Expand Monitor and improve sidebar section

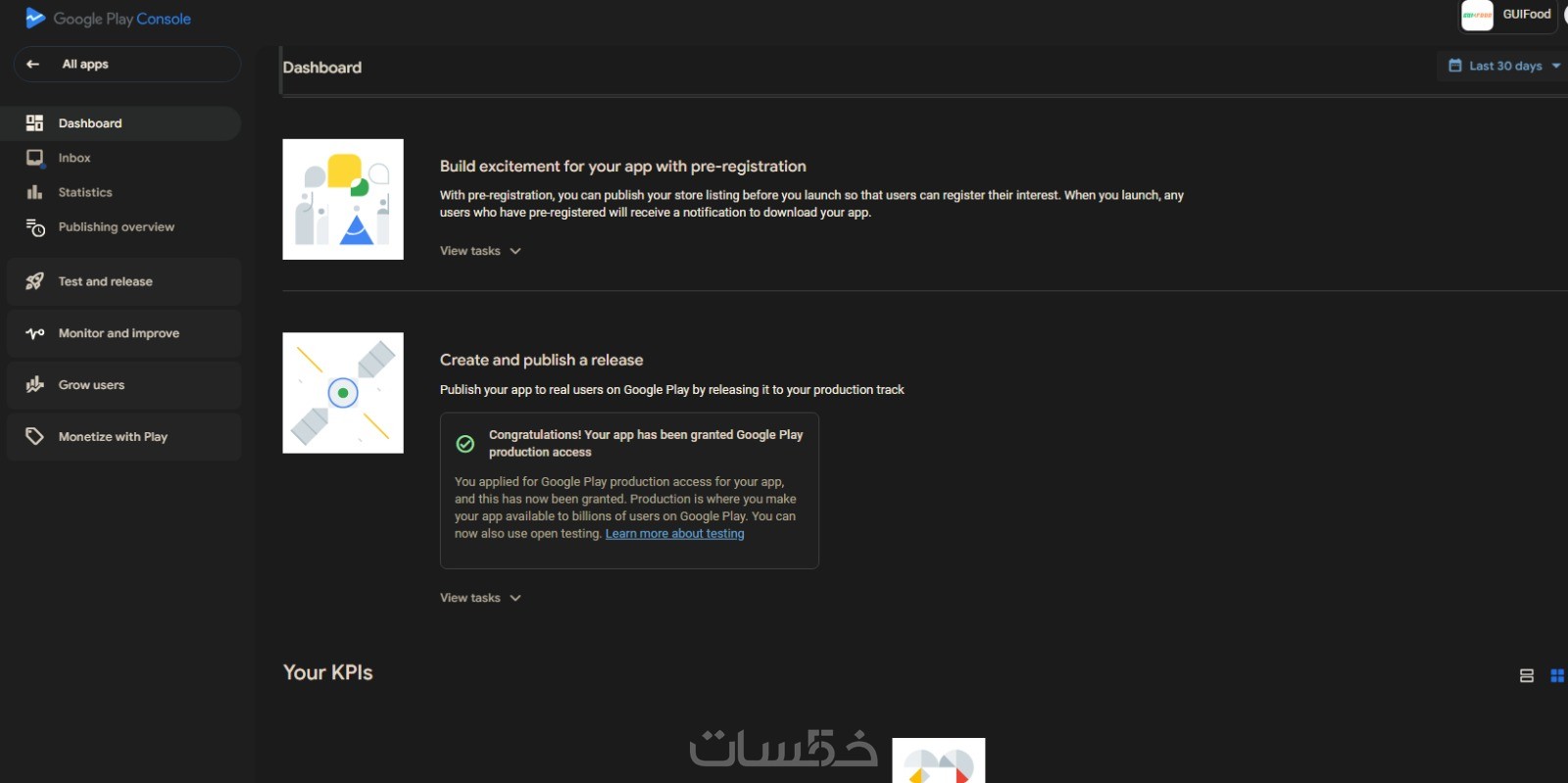point(123,333)
